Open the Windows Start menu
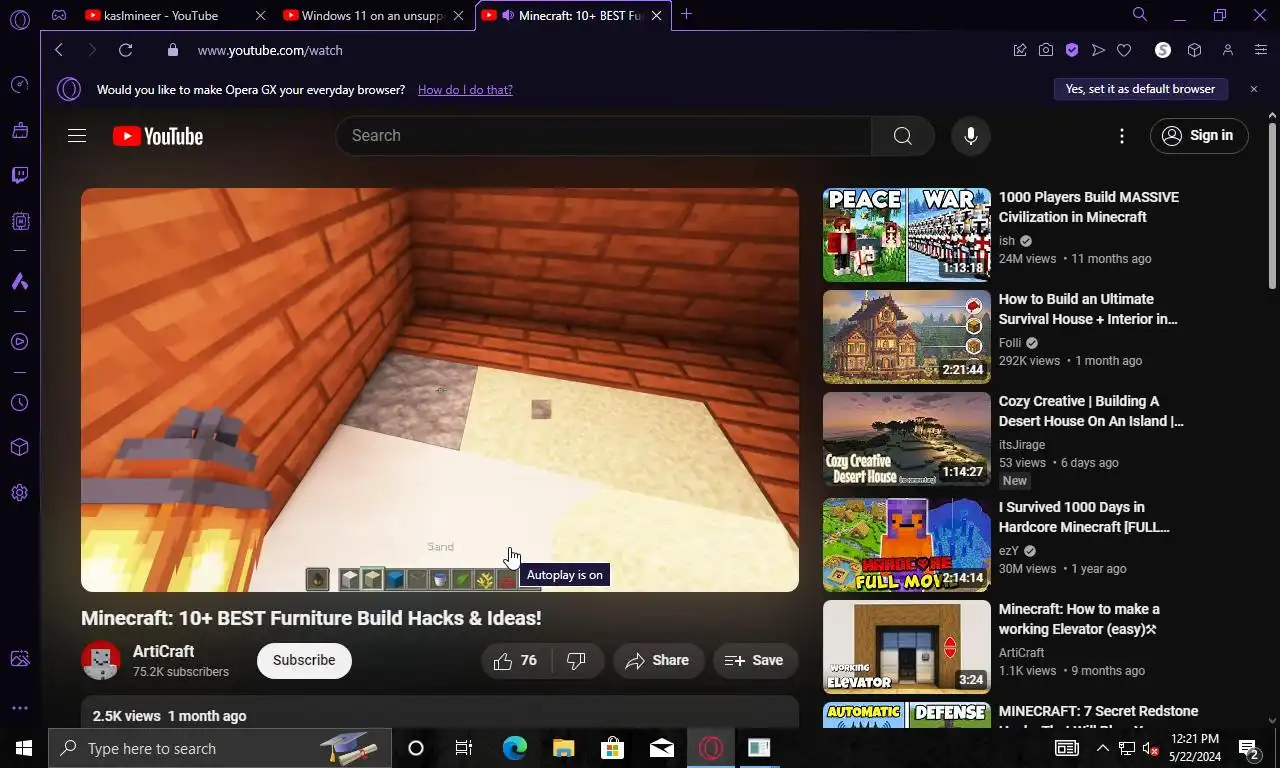This screenshot has height=768, width=1280. click(x=23, y=748)
